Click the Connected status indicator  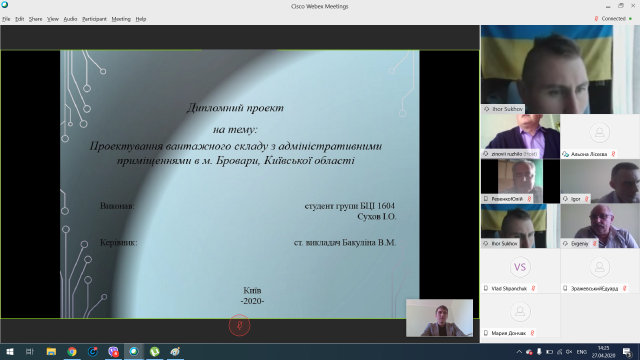(613, 19)
